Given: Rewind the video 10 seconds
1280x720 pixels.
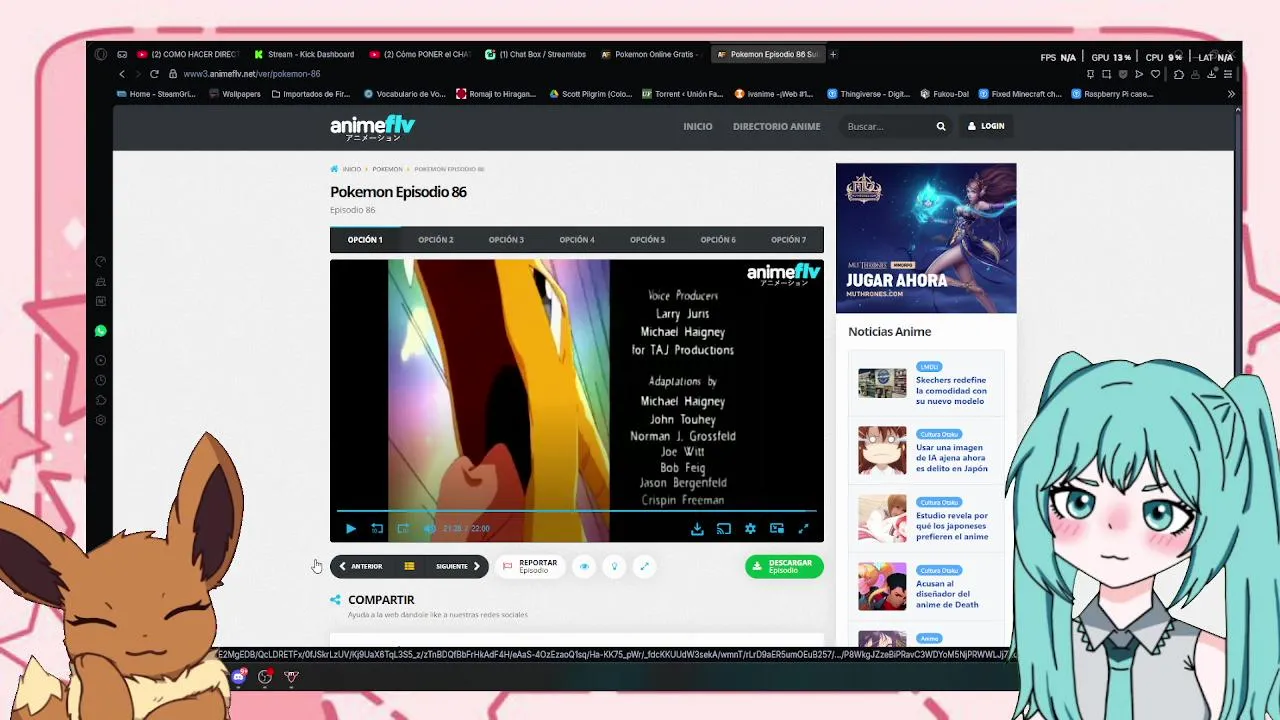Looking at the screenshot, I should (377, 528).
